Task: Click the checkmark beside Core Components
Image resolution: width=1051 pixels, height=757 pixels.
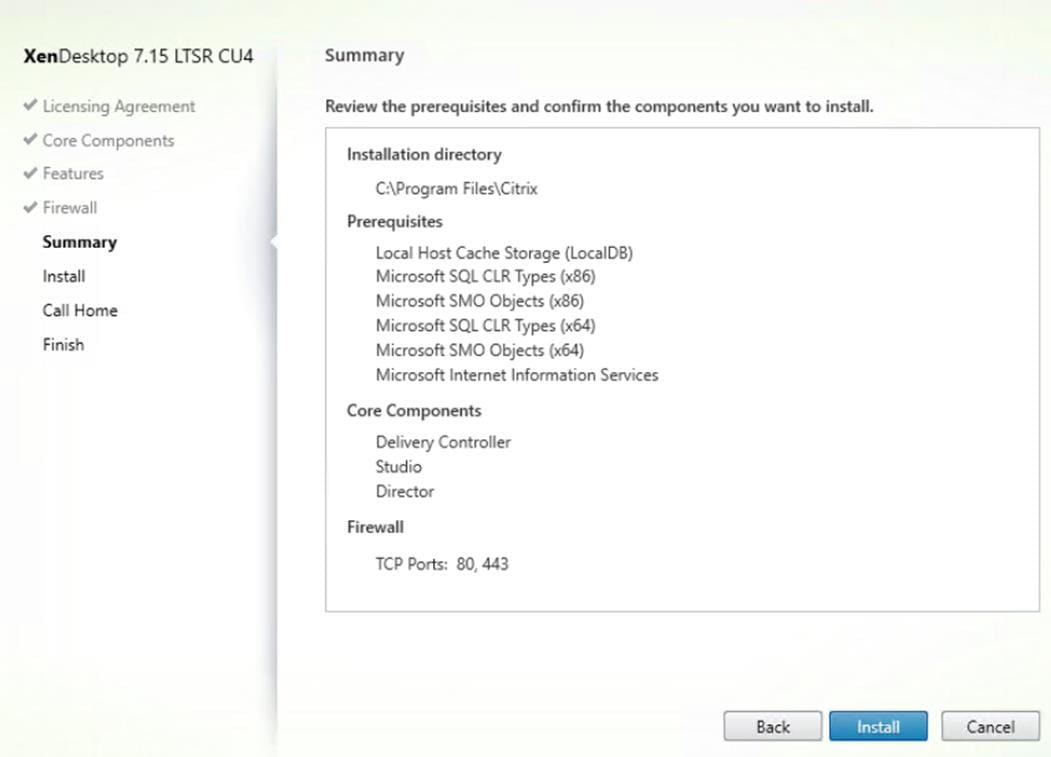Action: click(29, 139)
